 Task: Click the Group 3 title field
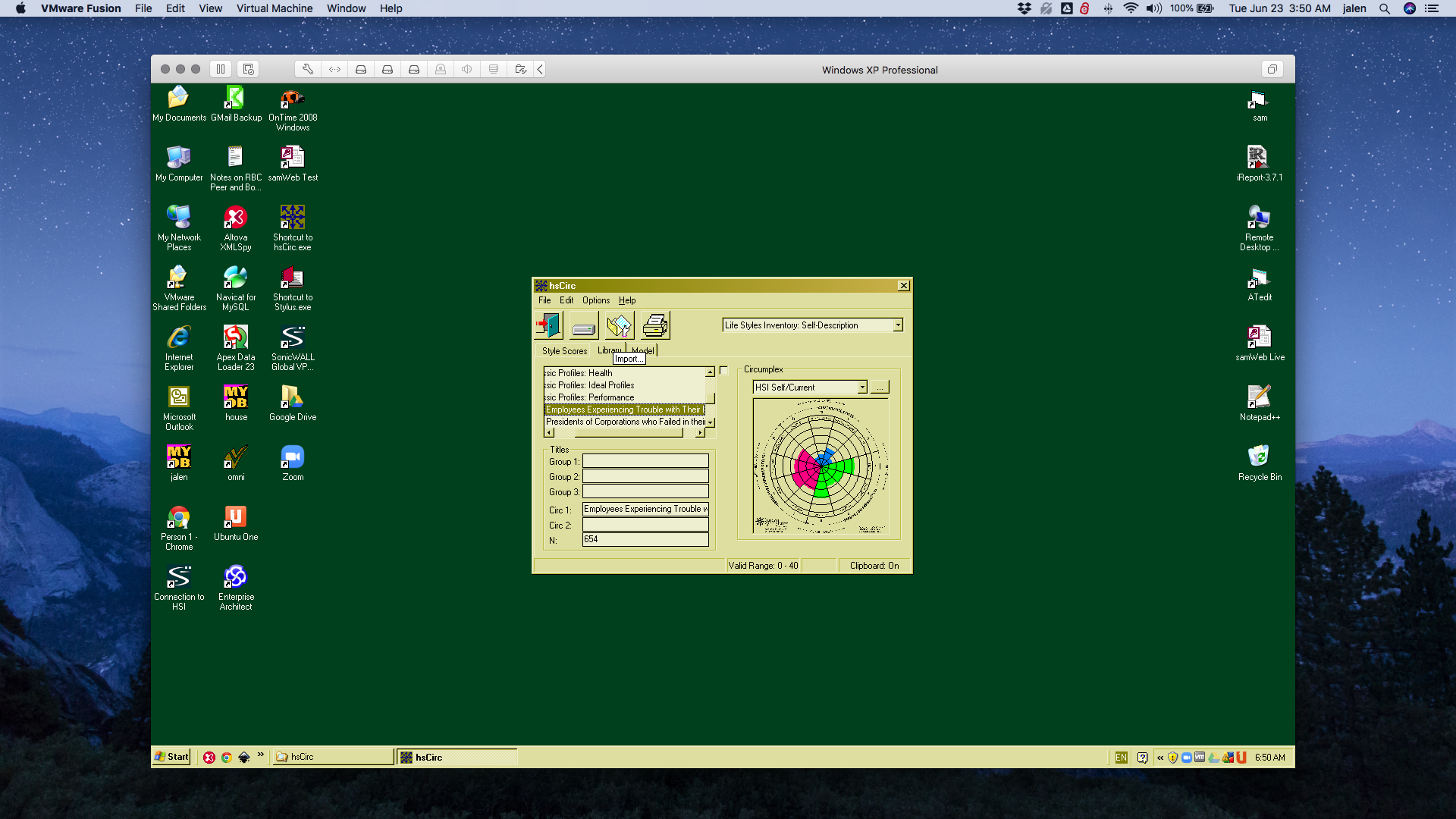click(x=645, y=491)
